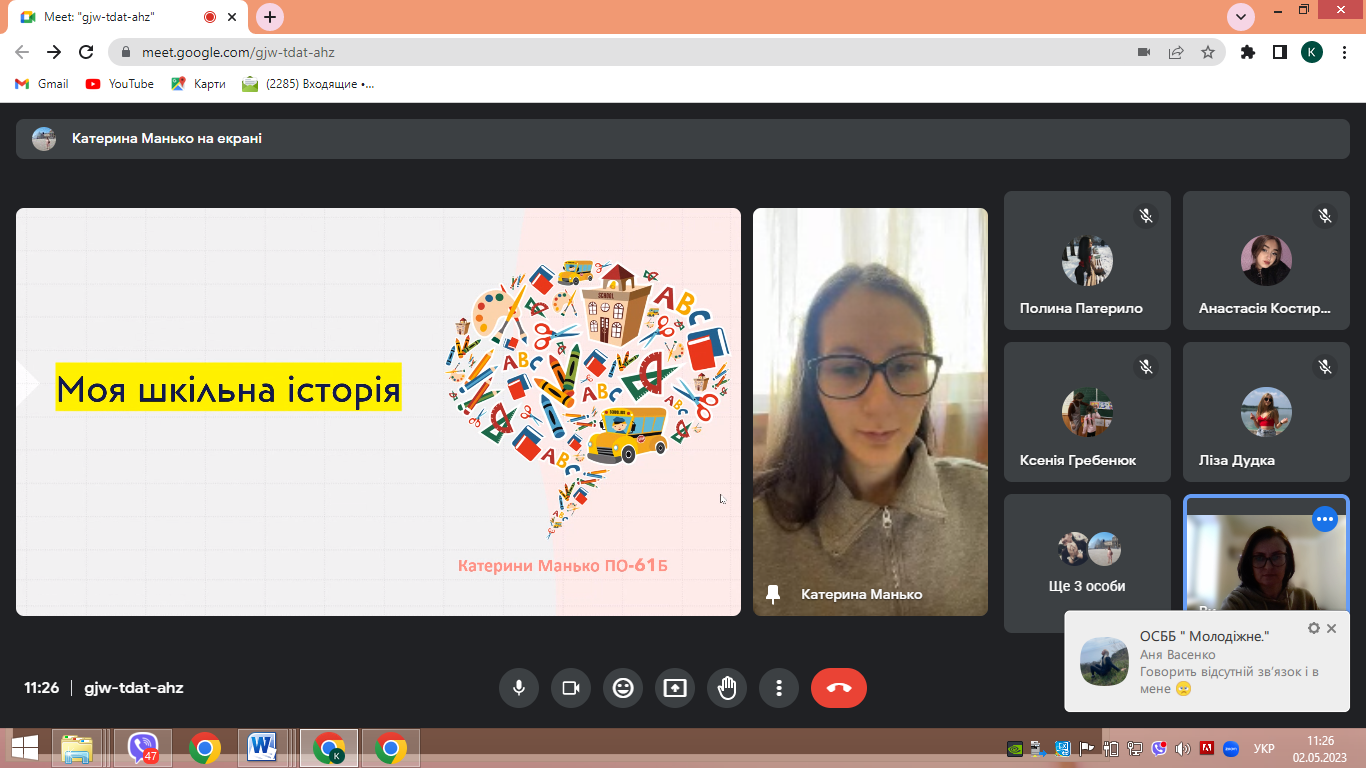Open a new browser tab
This screenshot has height=768, width=1366.
click(270, 17)
